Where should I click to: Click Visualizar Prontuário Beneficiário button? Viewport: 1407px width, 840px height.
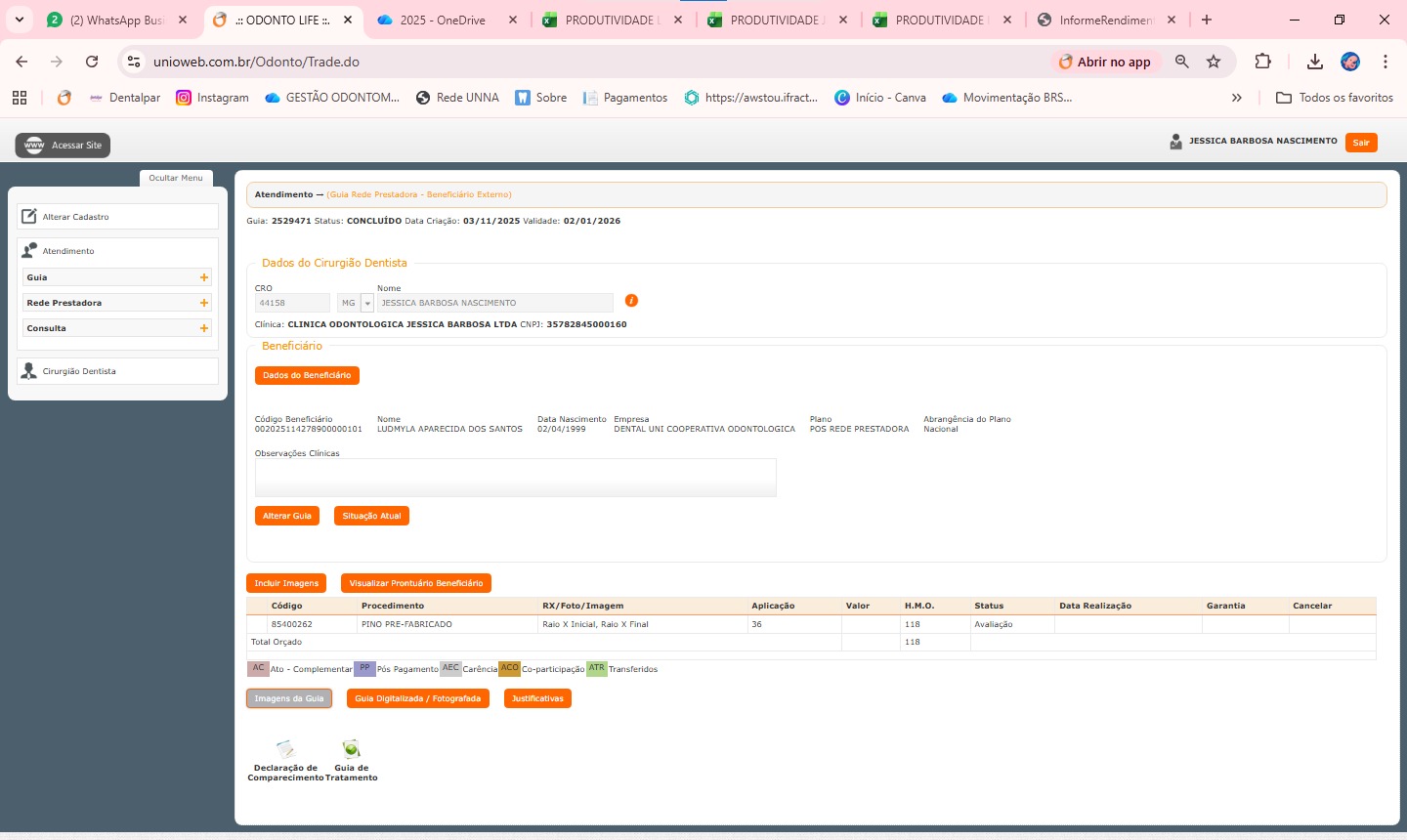pos(416,583)
